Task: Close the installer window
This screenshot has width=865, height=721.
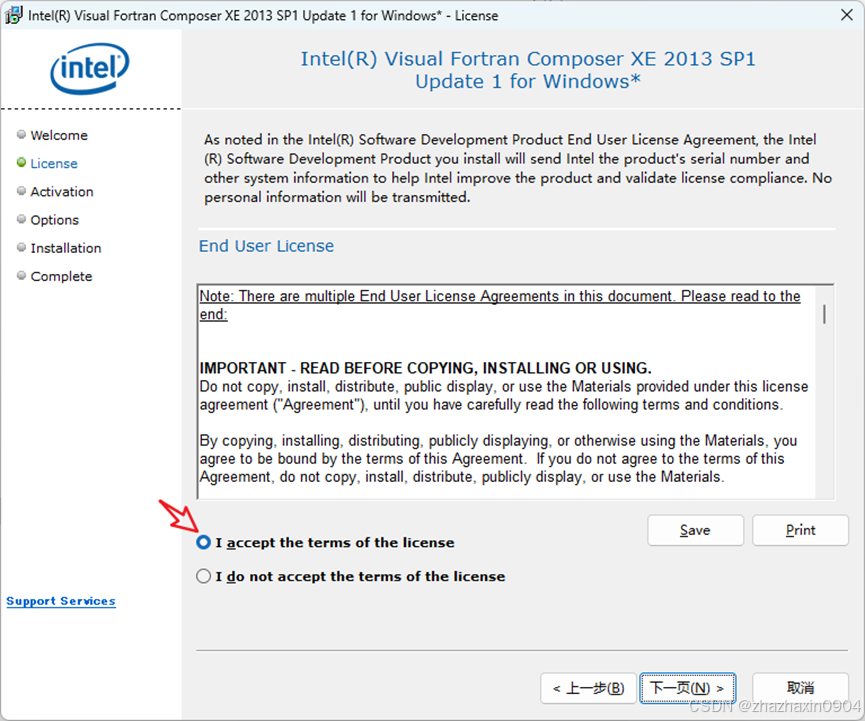Action: tap(847, 15)
